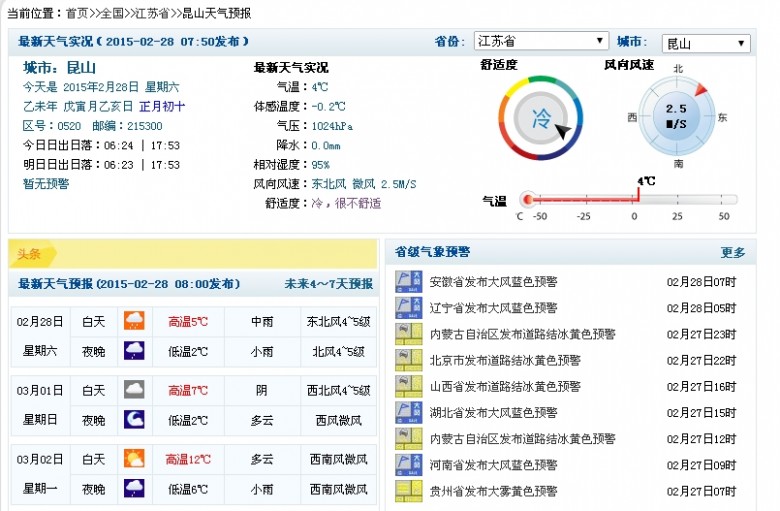This screenshot has width=780, height=511.
Task: Open 山西省发布道路结冰黄色预警 alert
Action: [504, 386]
